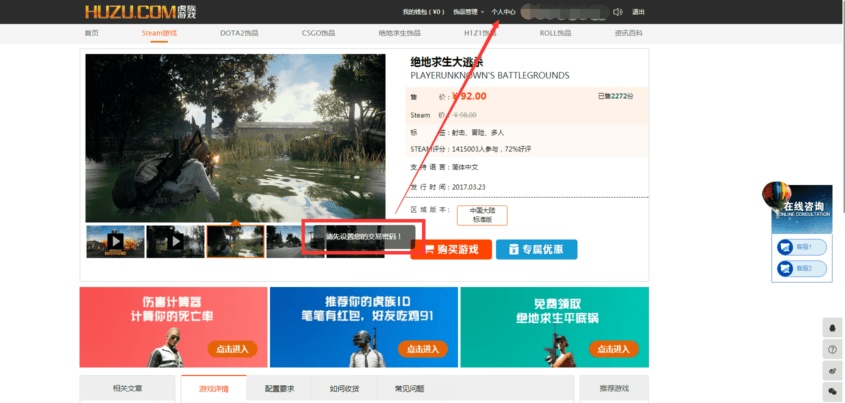Click the main PUBG game screenshot
The image size is (845, 403).
(236, 138)
